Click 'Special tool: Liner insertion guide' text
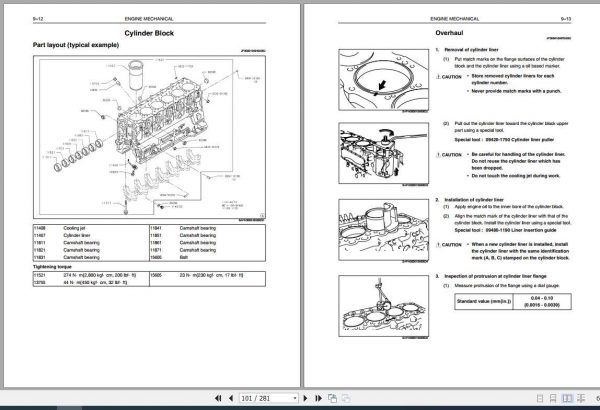 505,230
